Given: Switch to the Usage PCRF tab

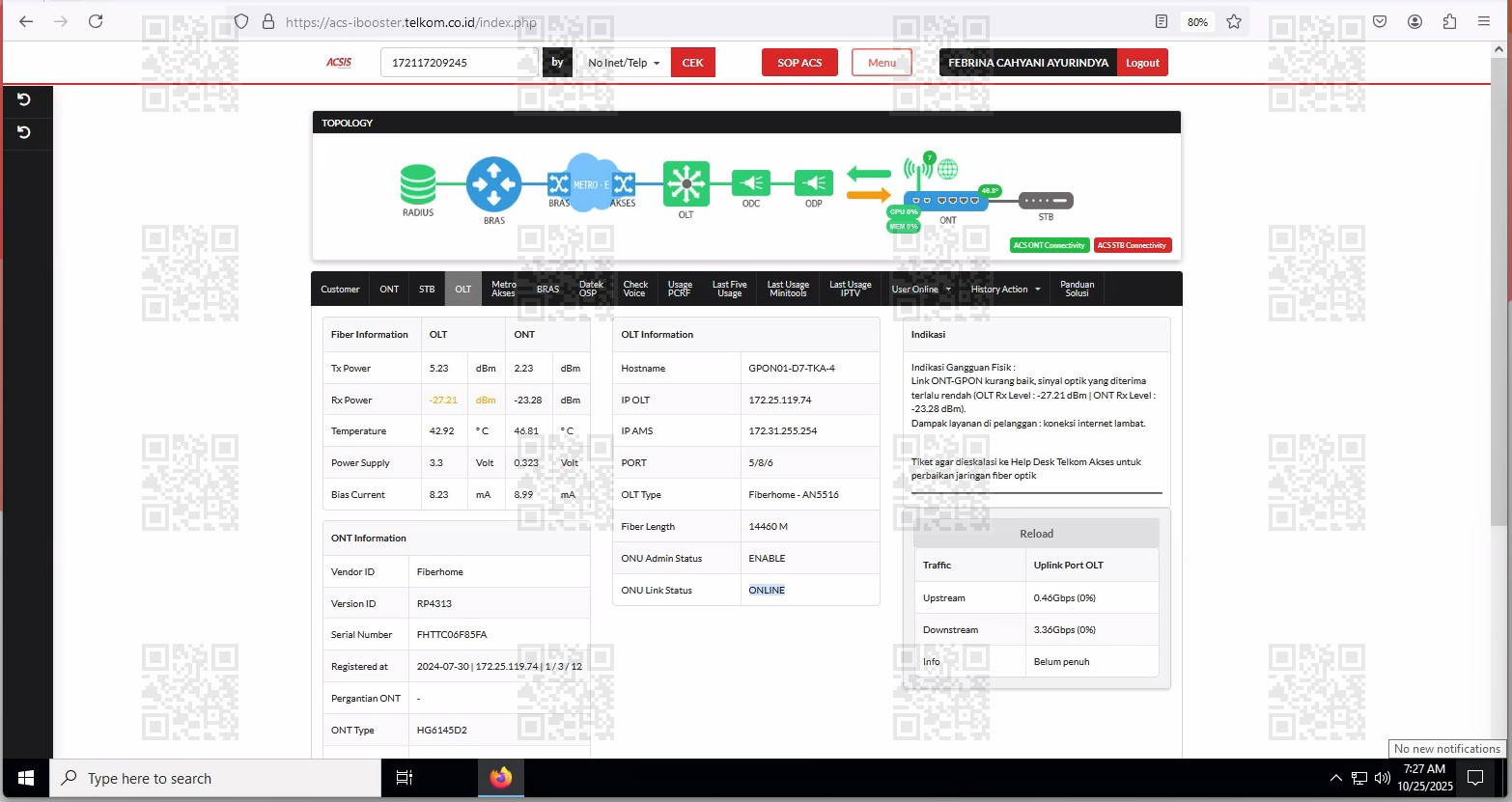Looking at the screenshot, I should coord(680,290).
